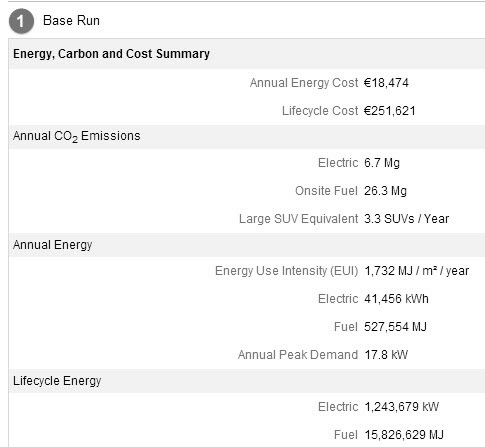Click the Large SUV Equivalent label
Viewport: 485px width, 447px height.
coord(298,219)
